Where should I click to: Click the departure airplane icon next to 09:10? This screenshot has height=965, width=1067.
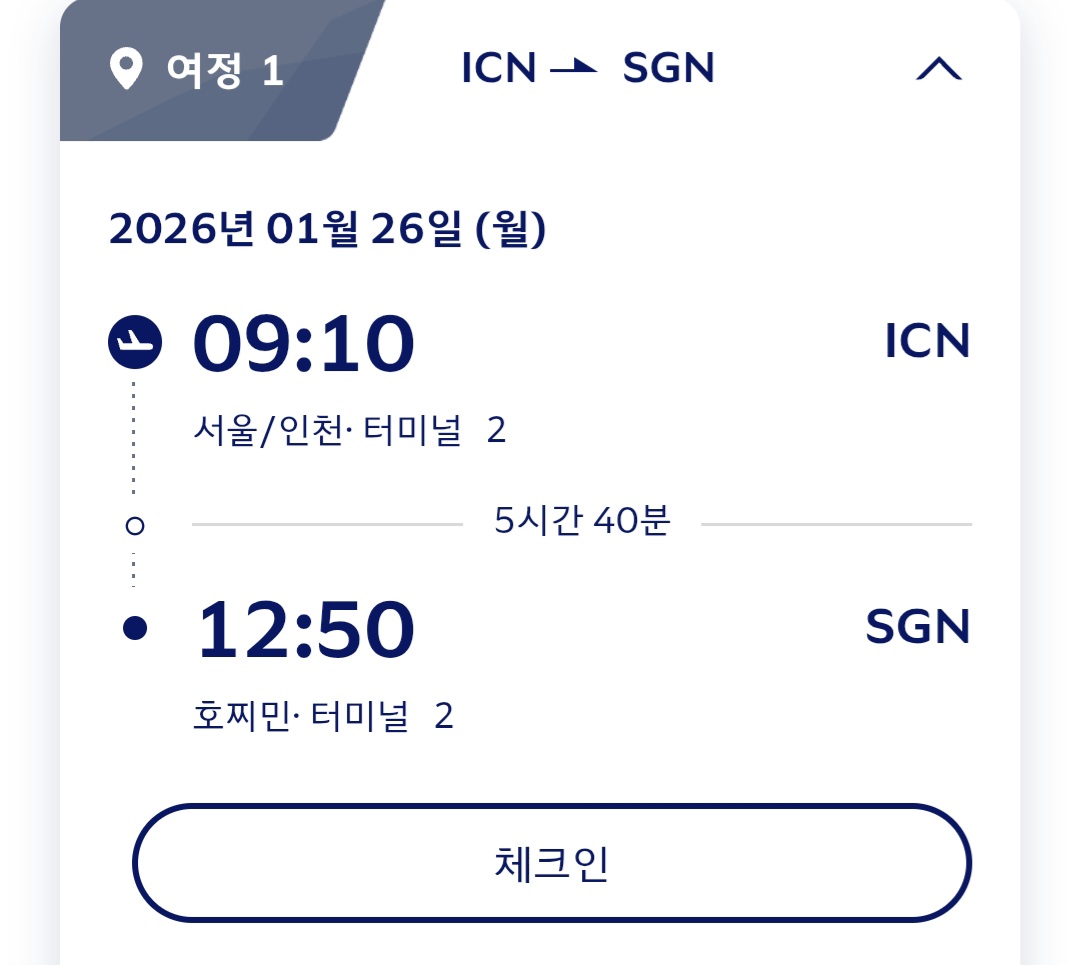point(134,343)
